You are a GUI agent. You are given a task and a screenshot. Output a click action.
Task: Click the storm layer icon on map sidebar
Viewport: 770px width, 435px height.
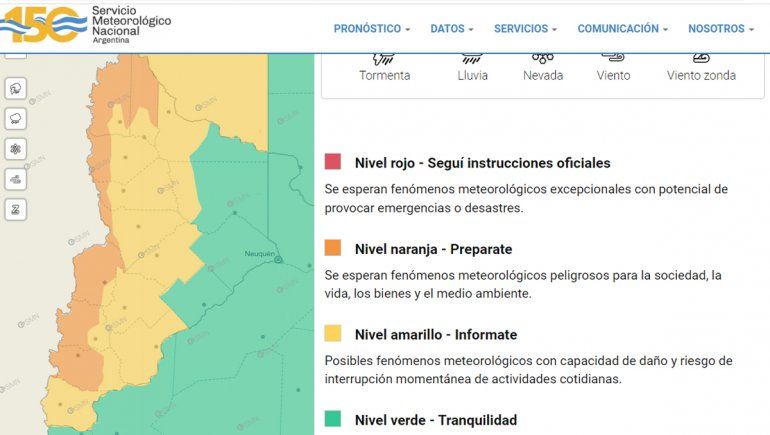(x=16, y=88)
